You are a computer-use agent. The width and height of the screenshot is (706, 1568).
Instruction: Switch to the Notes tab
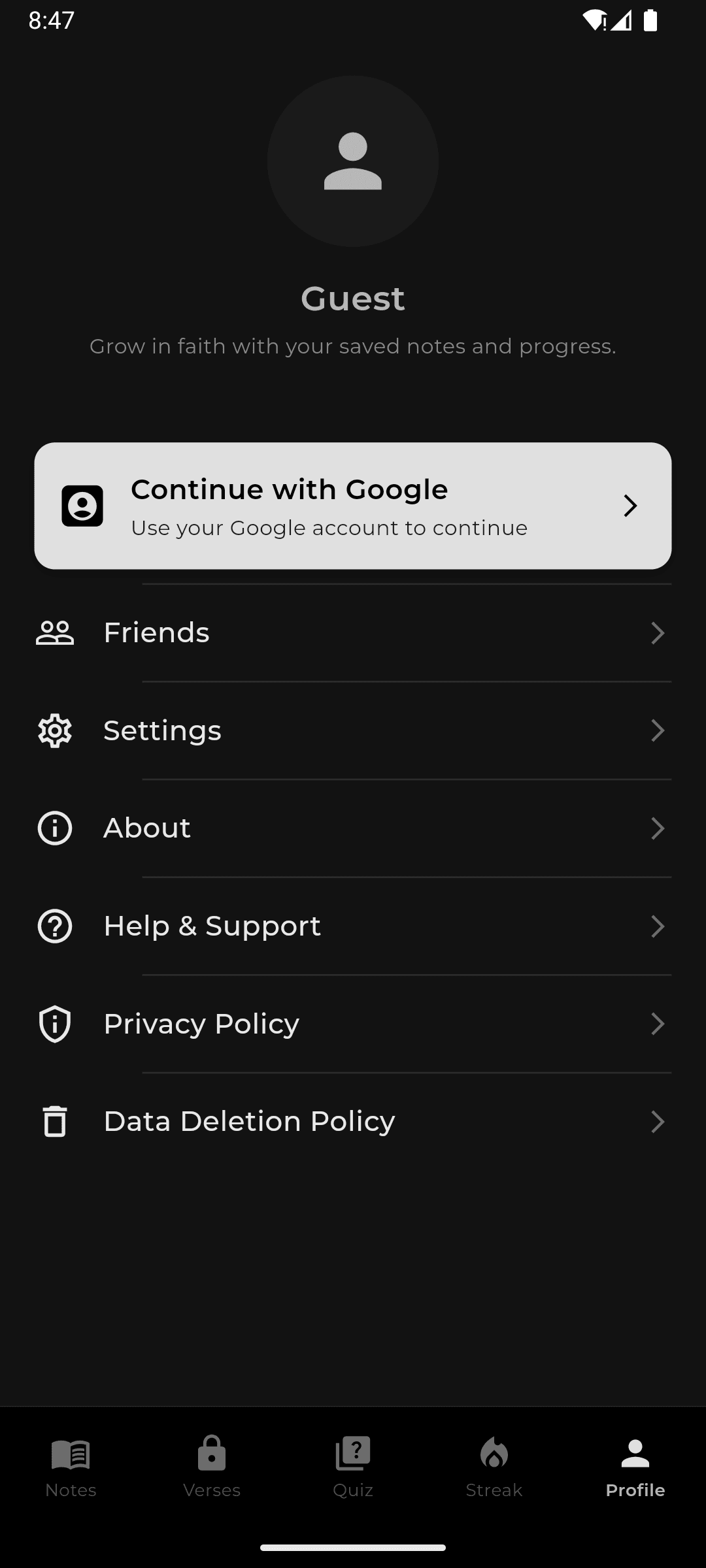point(71,1466)
